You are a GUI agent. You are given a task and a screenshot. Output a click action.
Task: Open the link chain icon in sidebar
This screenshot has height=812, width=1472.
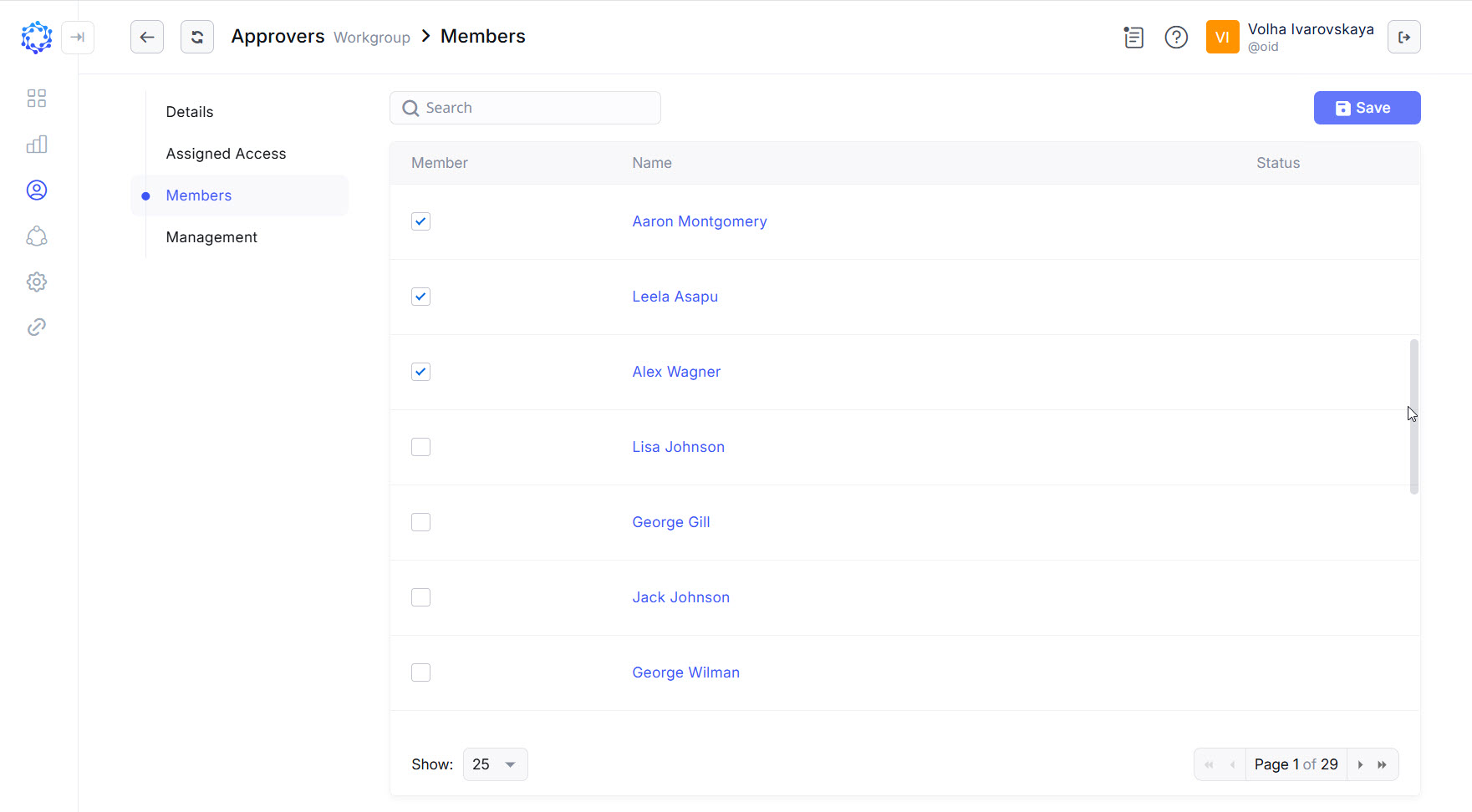[37, 327]
